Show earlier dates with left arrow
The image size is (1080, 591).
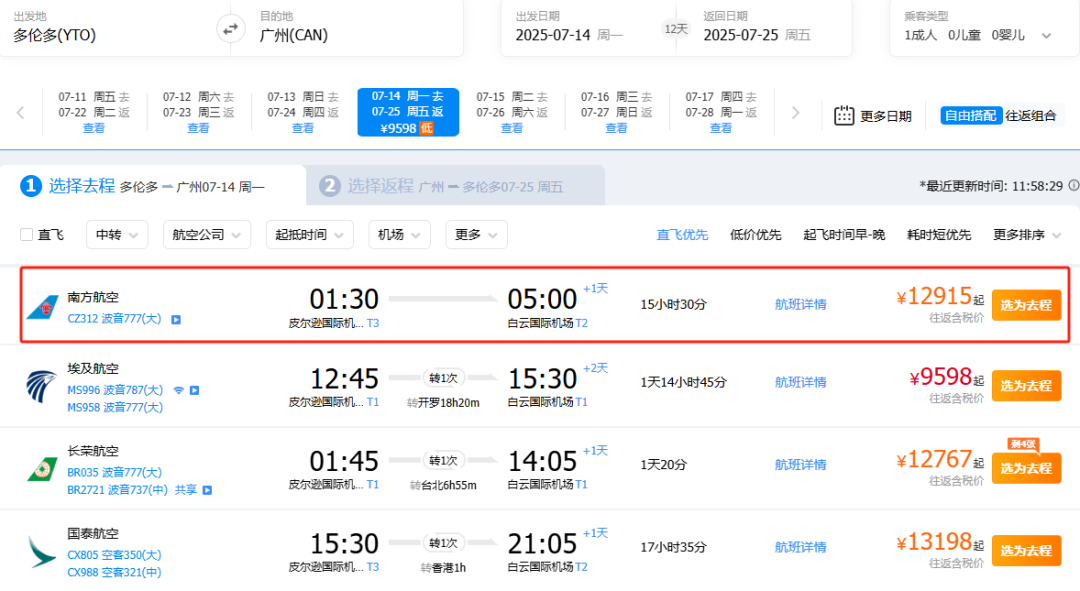[21, 112]
